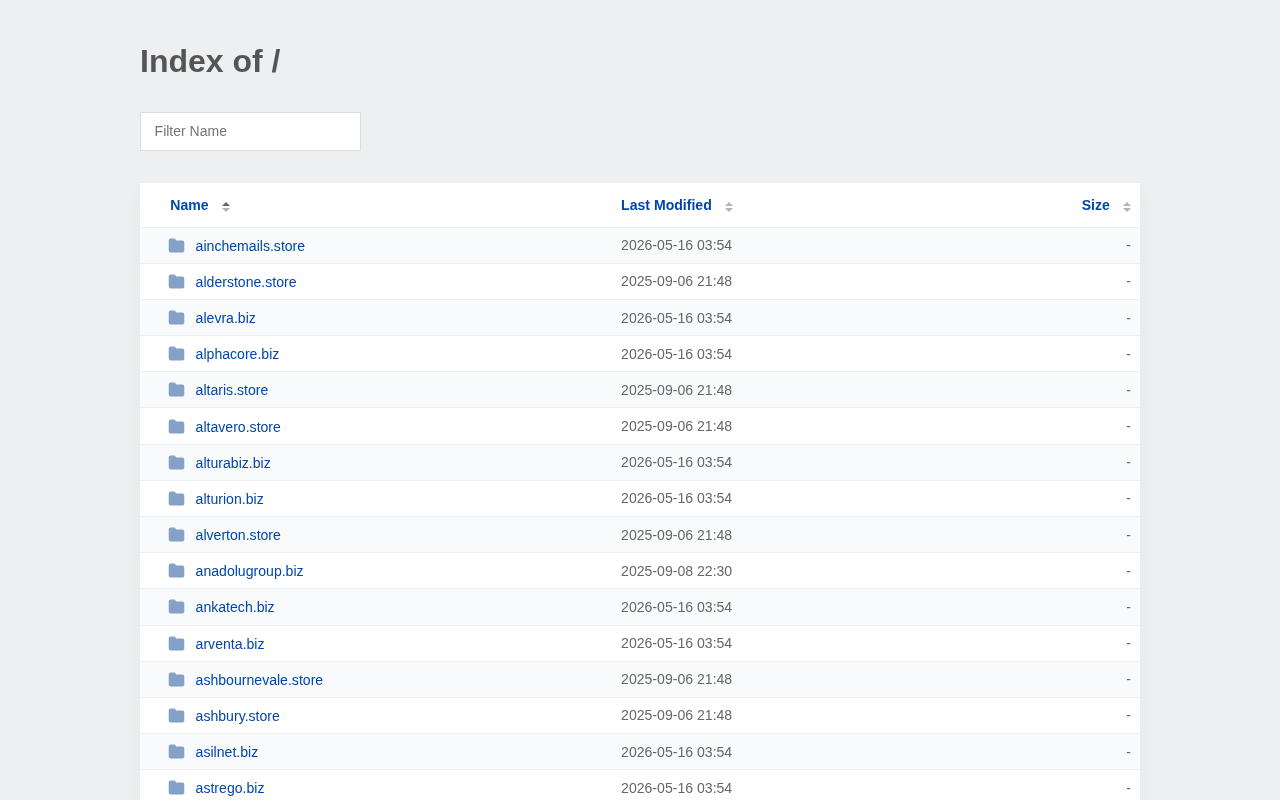1280x800 pixels.
Task: Click folder icon beside ashbury.store
Action: pyautogui.click(x=176, y=716)
